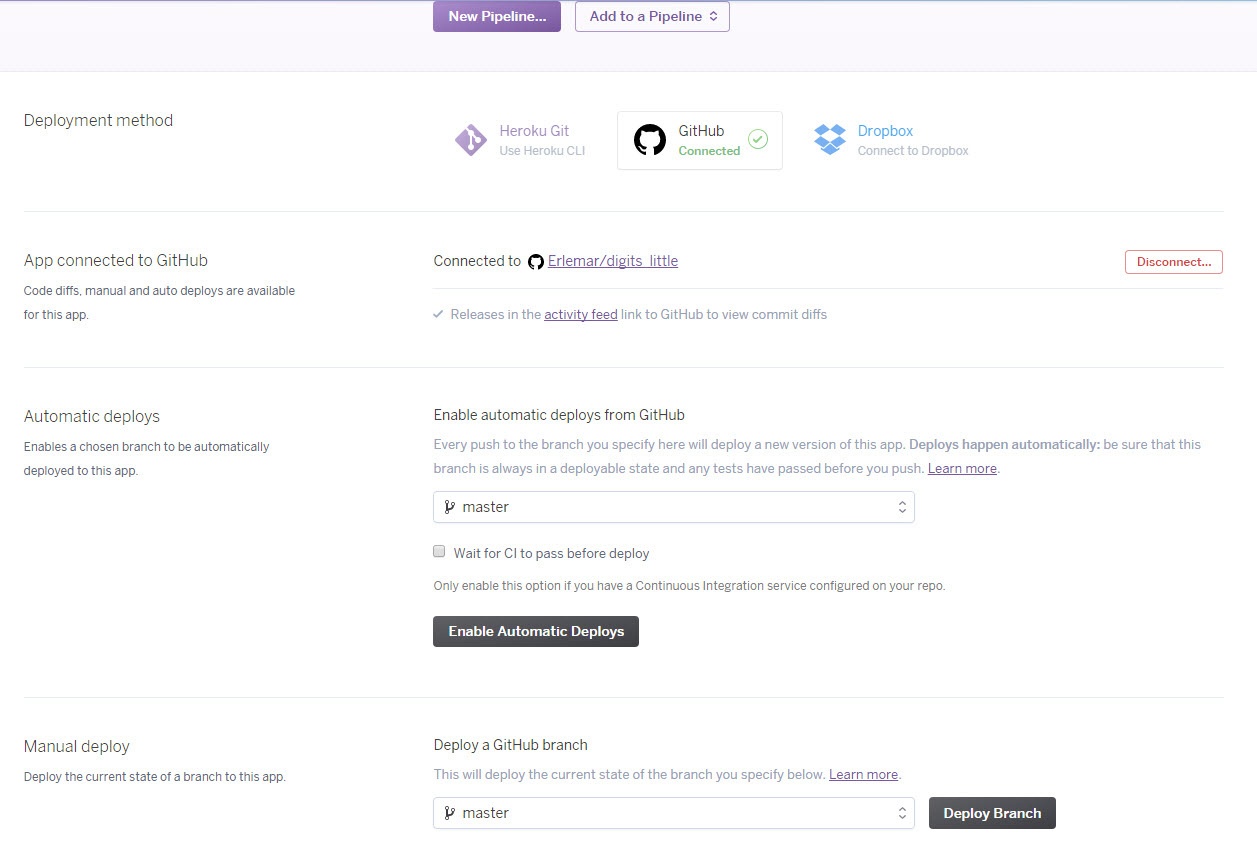Image resolution: width=1257 pixels, height=865 pixels.
Task: Click the Heroku Git logo icon
Action: pos(471,141)
